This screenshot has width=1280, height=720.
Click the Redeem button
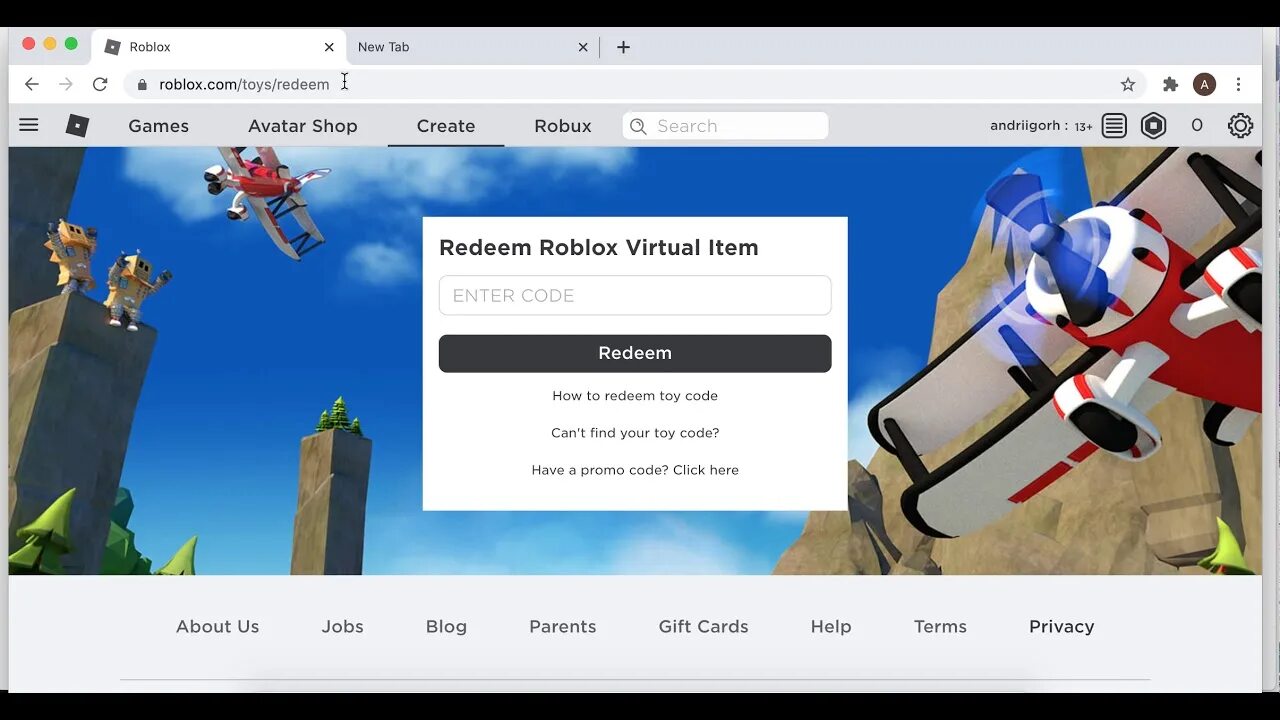(x=635, y=353)
